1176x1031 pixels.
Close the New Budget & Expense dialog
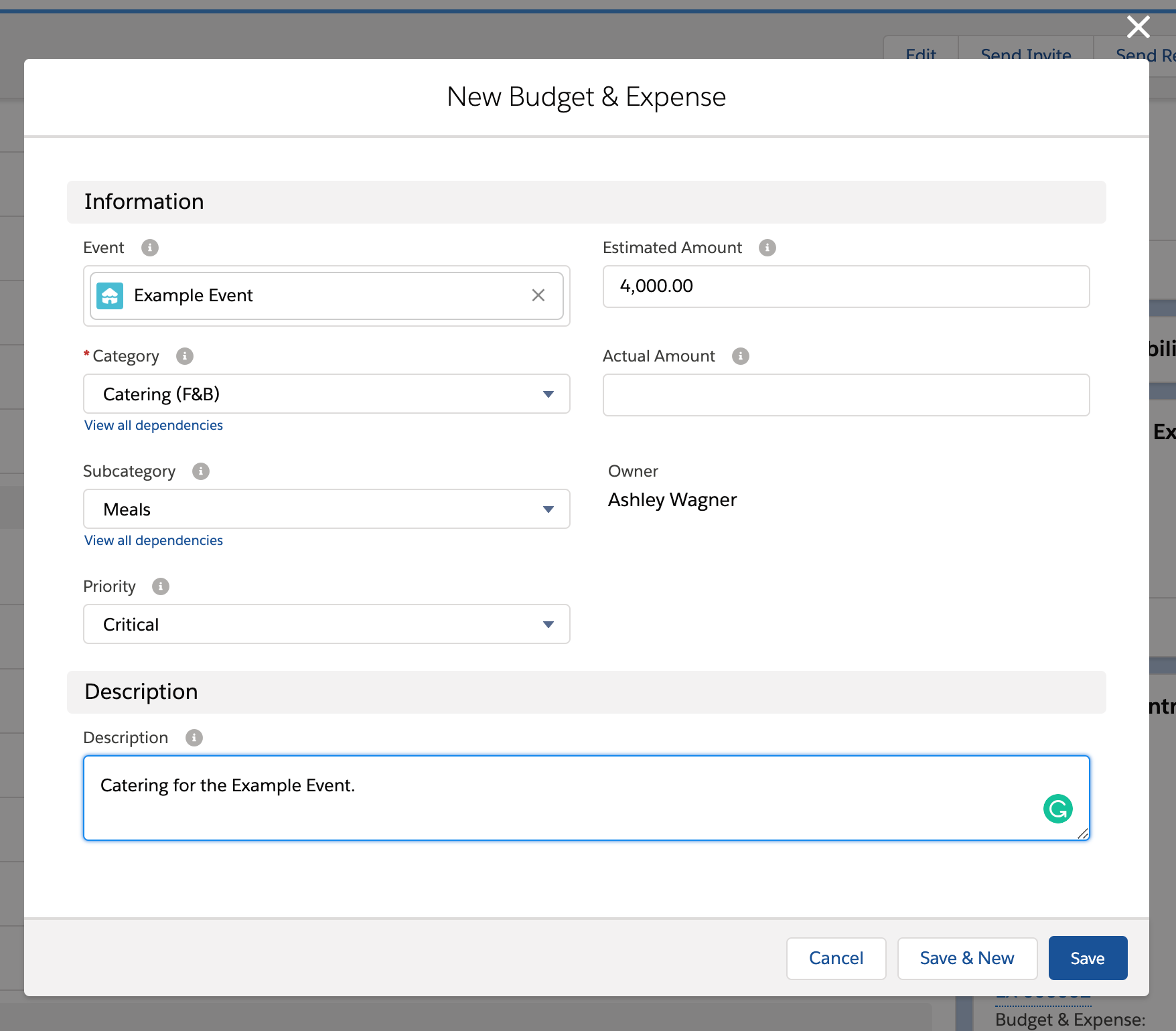1138,27
